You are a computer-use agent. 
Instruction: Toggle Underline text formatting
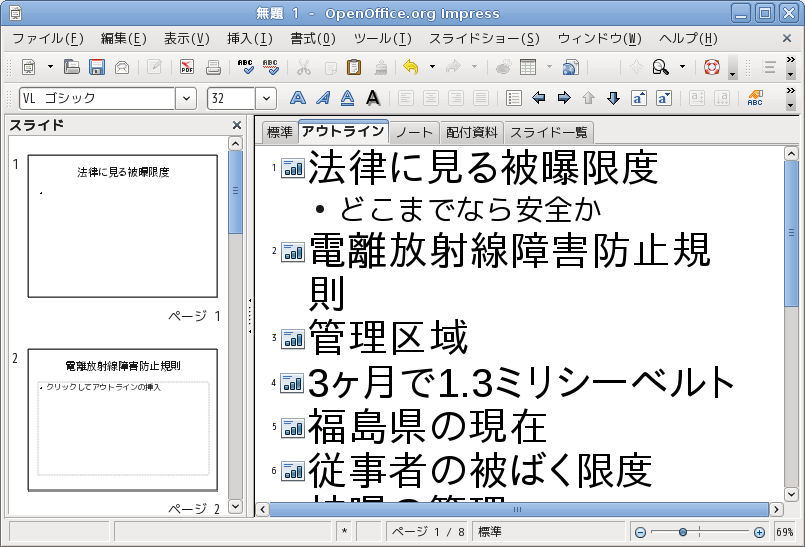(x=347, y=98)
